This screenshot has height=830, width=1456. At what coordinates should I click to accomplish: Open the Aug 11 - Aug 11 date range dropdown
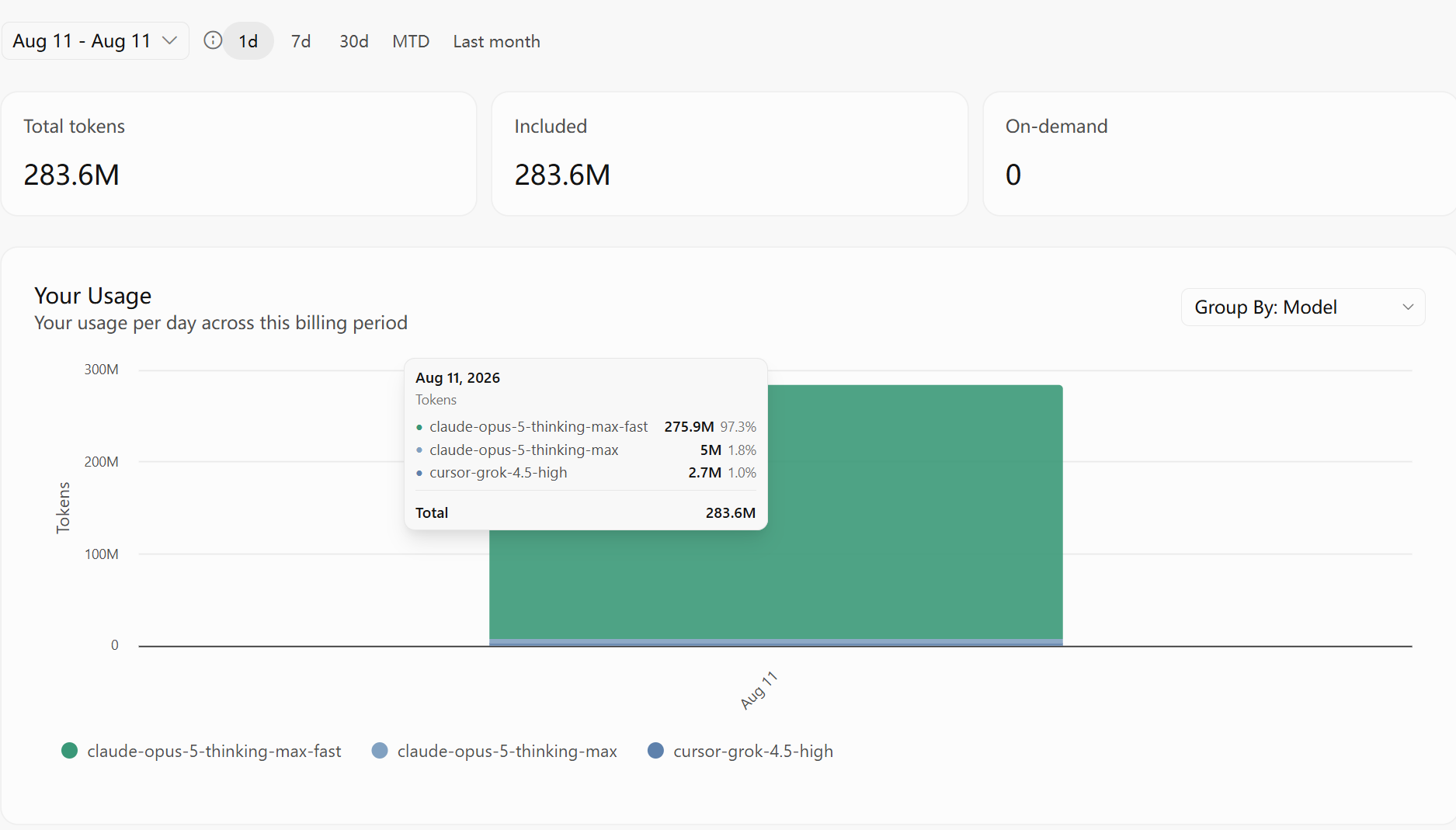(96, 41)
